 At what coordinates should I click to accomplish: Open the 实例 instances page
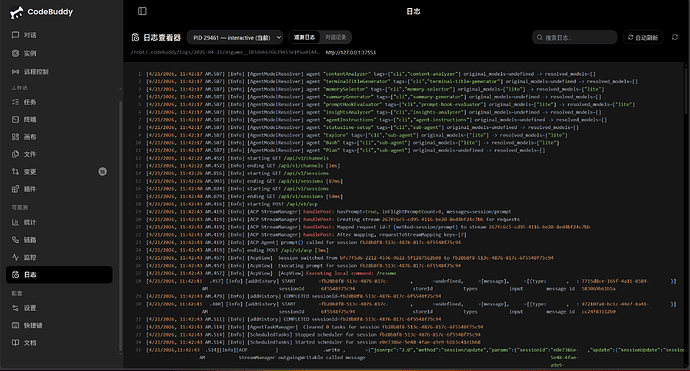tap(59, 53)
